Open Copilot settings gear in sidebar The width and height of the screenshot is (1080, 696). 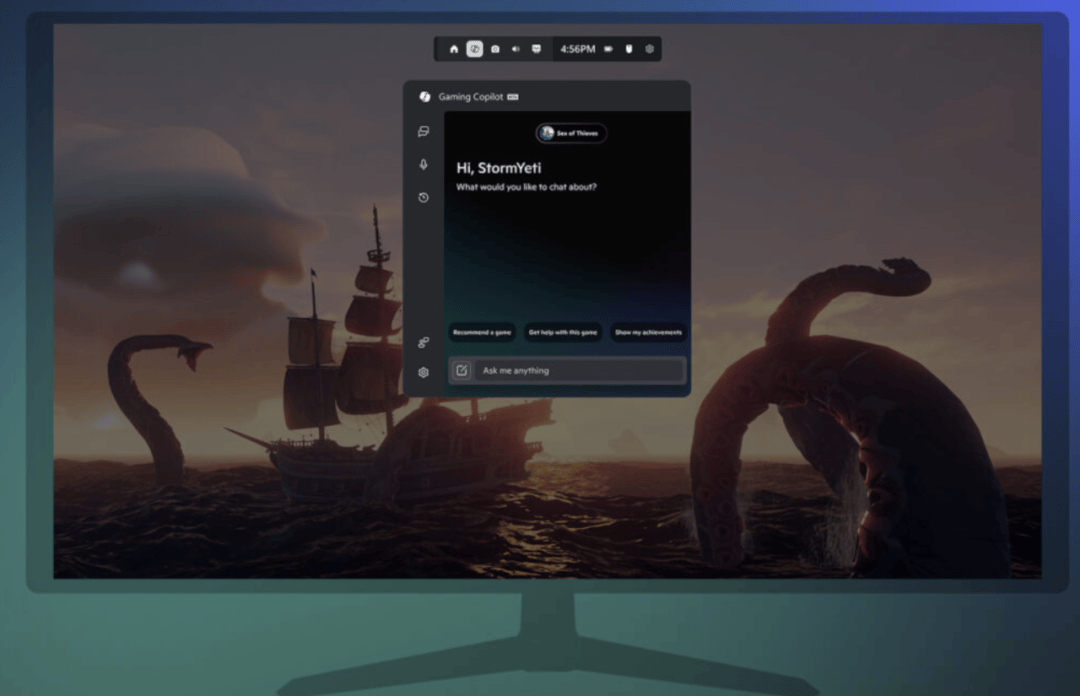(x=424, y=372)
